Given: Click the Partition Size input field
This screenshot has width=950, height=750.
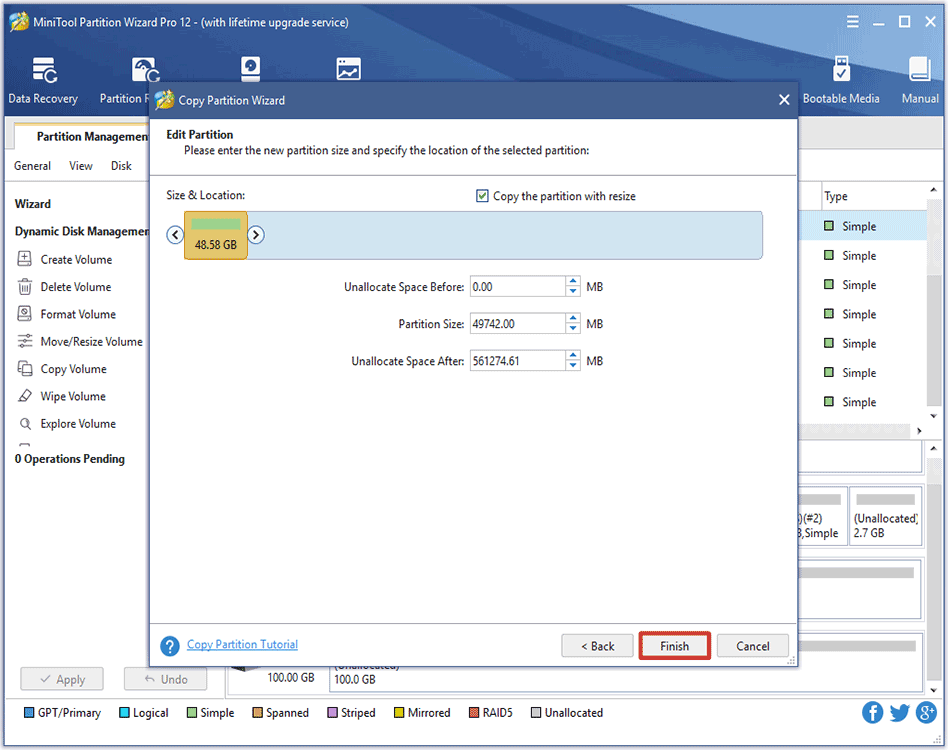Looking at the screenshot, I should 517,324.
